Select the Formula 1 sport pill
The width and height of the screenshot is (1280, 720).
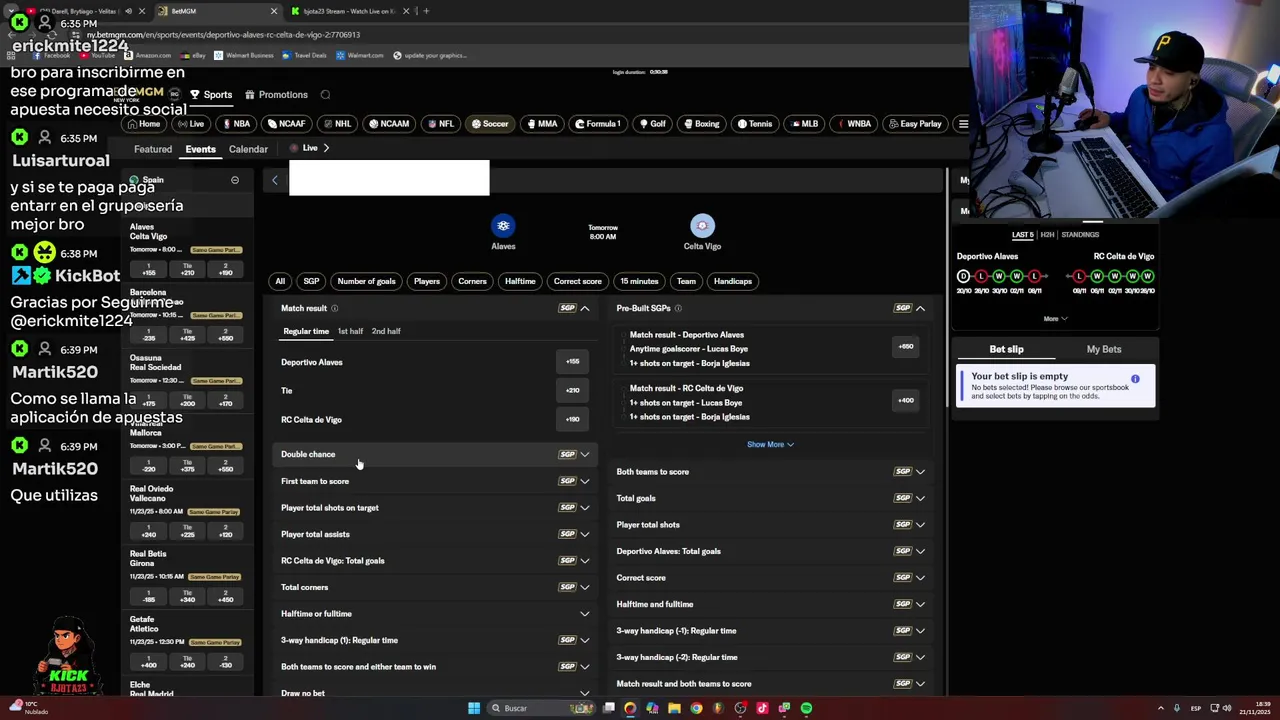click(598, 124)
